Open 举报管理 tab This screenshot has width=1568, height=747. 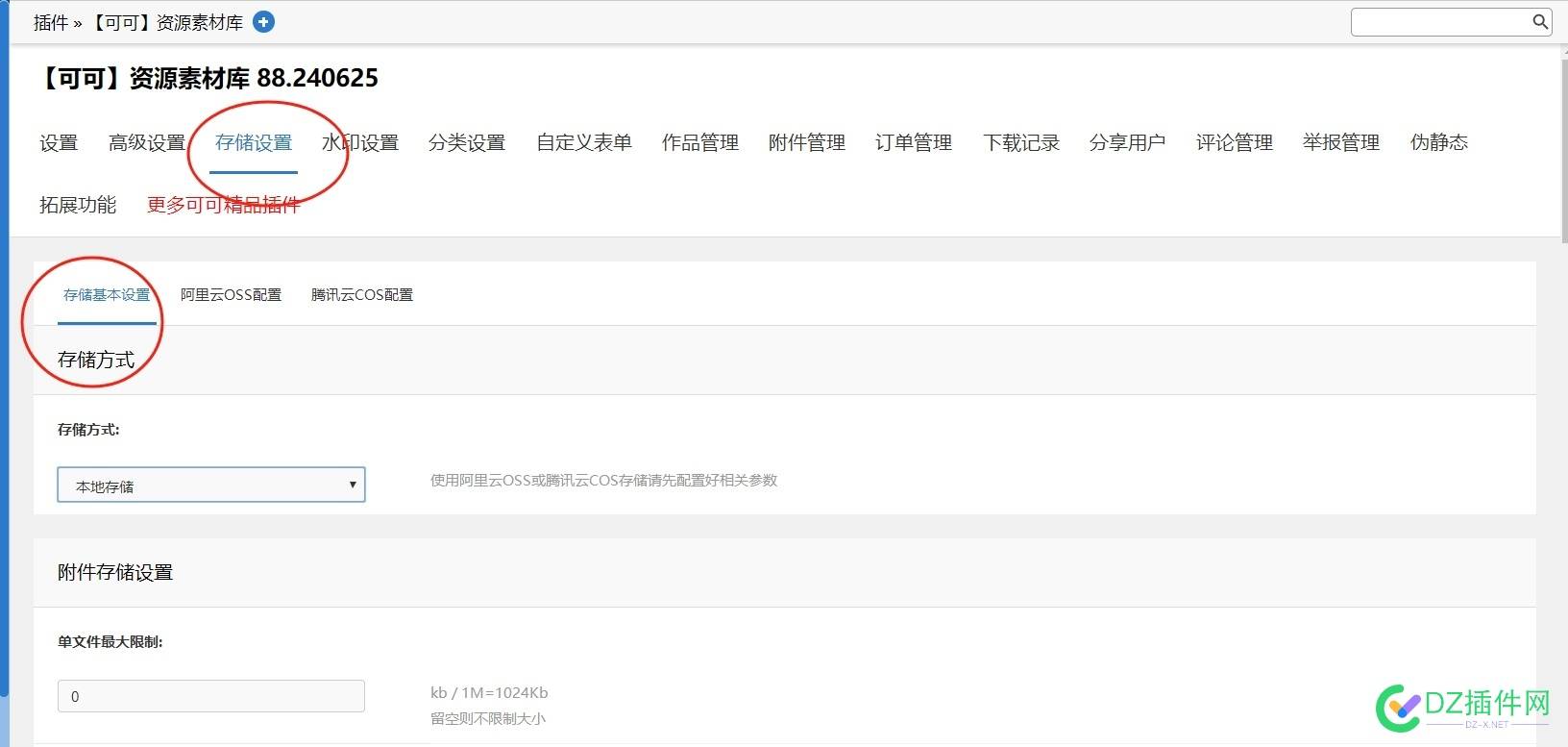pos(1341,143)
